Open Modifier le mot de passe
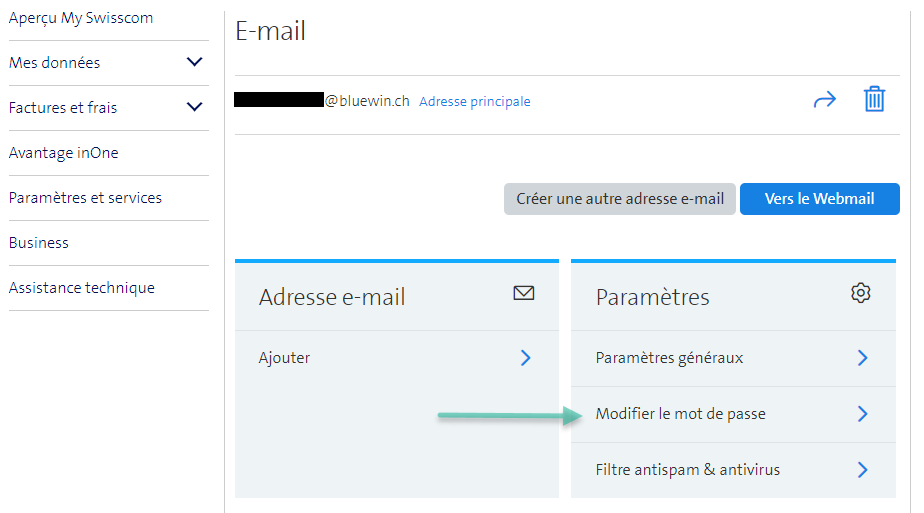 point(680,414)
